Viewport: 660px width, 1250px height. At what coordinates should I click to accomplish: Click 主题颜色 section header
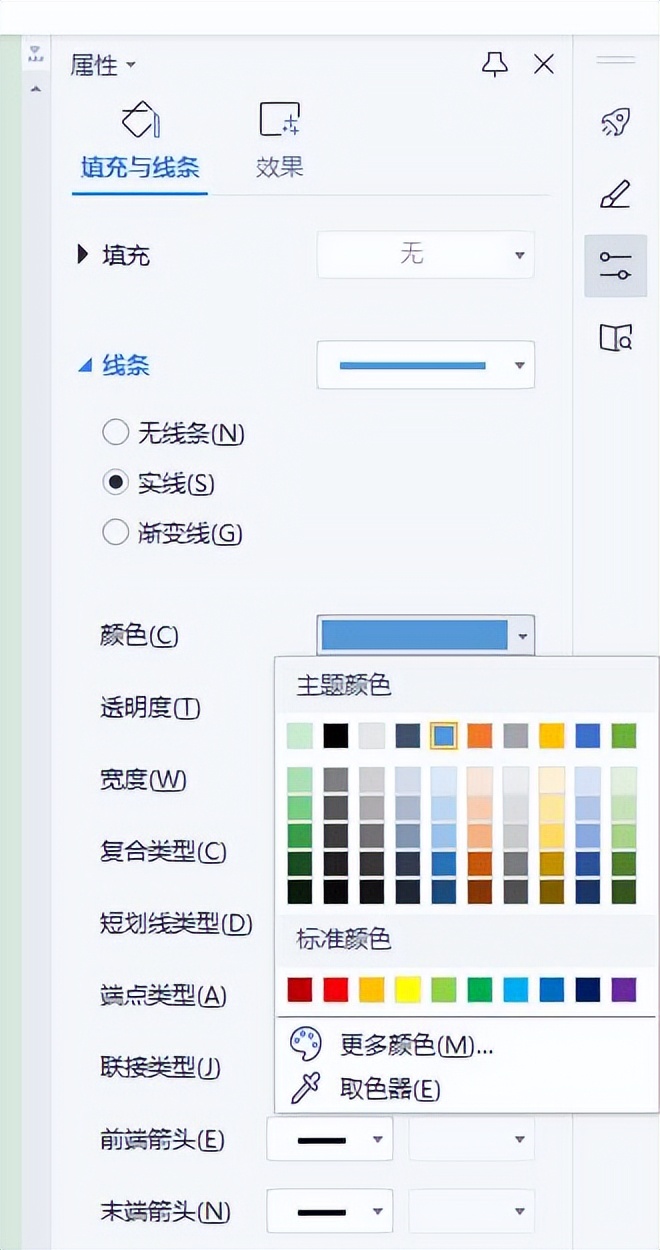343,685
